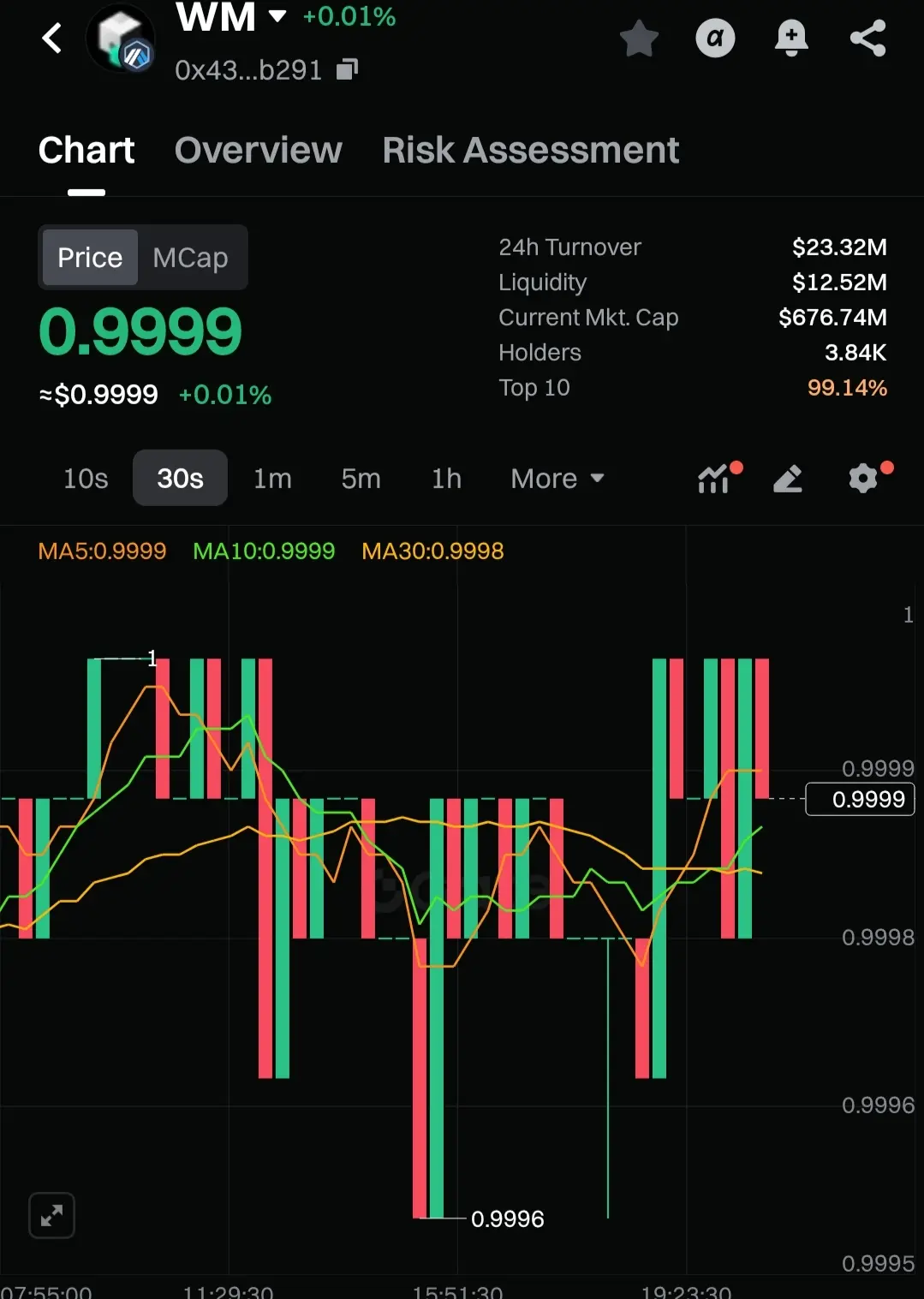Tap the current price tag 0.9999 on axis

pyautogui.click(x=861, y=799)
